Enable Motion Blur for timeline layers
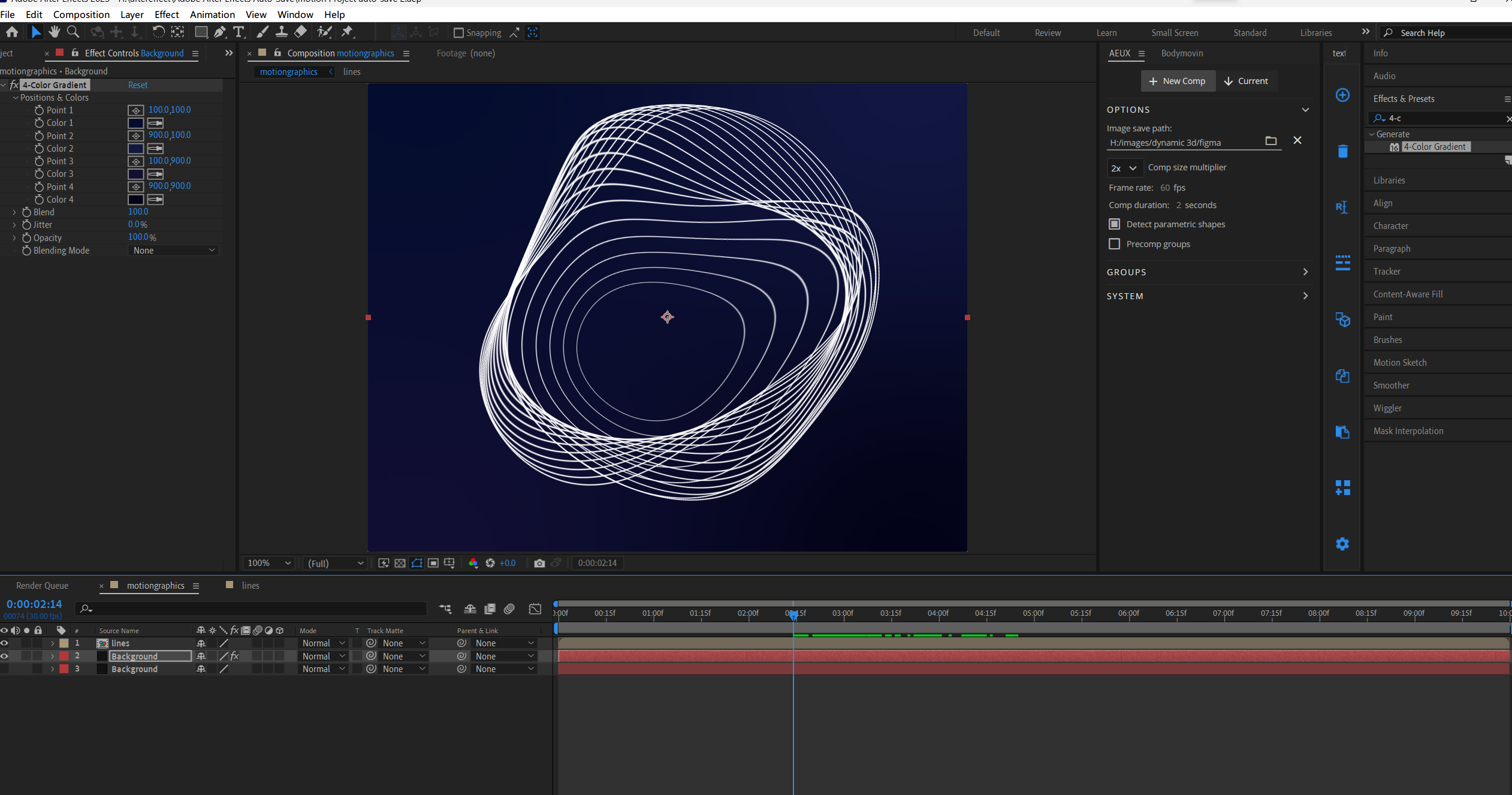Image resolution: width=1512 pixels, height=795 pixels. click(509, 609)
